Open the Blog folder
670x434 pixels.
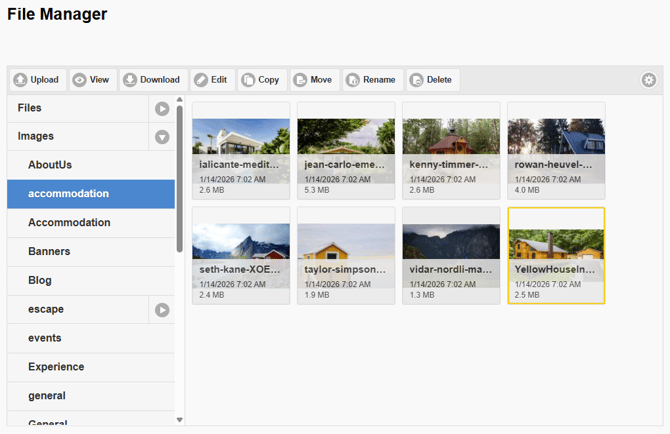coord(91,281)
